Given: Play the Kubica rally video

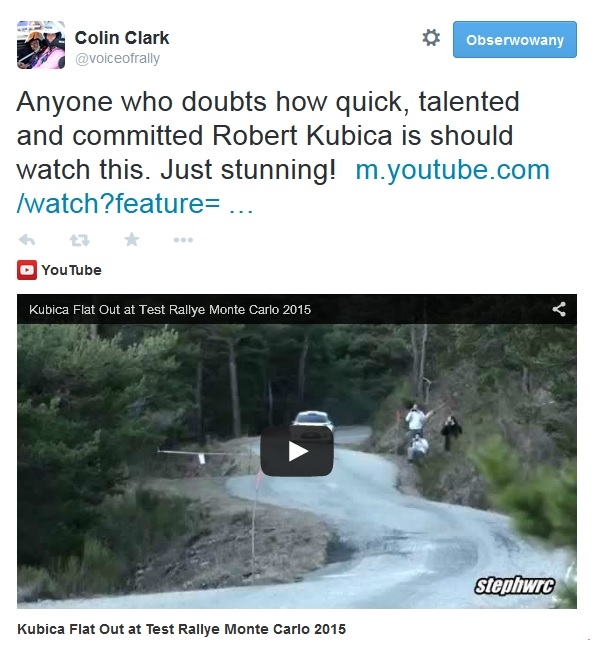Looking at the screenshot, I should tap(297, 451).
